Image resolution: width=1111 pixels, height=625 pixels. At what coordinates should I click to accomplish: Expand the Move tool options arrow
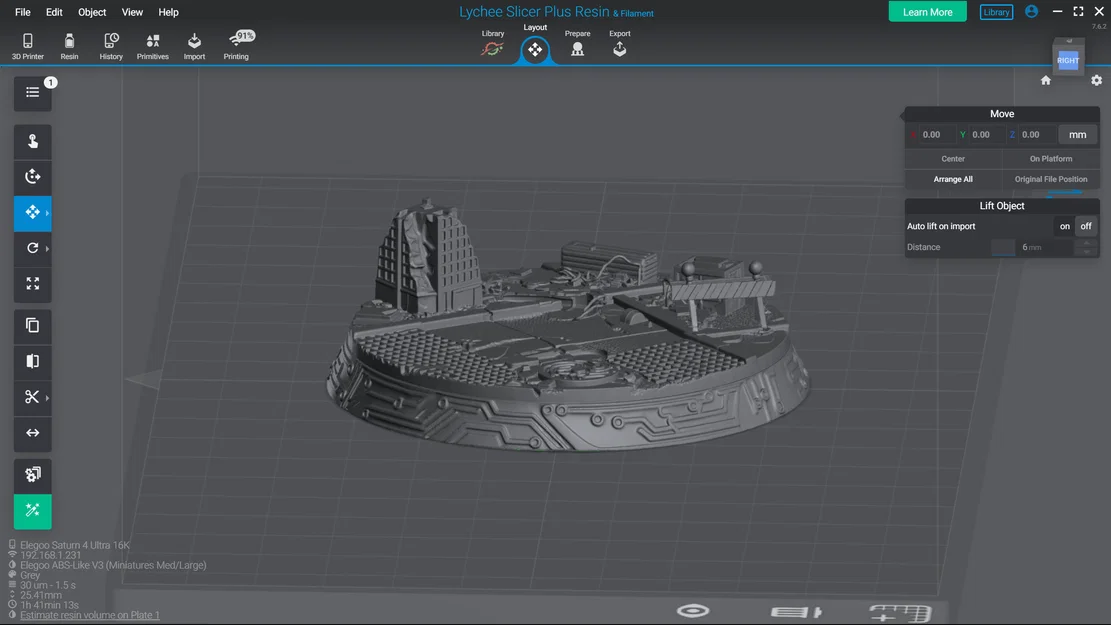[x=47, y=213]
